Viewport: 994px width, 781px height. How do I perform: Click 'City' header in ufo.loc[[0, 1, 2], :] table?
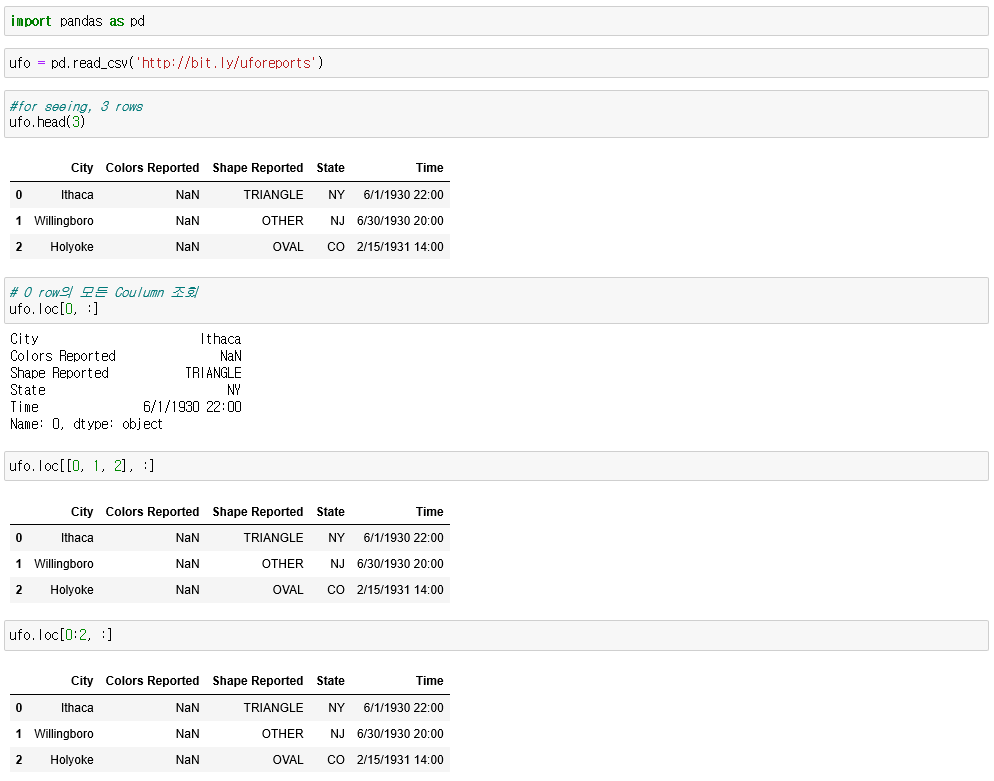click(82, 512)
